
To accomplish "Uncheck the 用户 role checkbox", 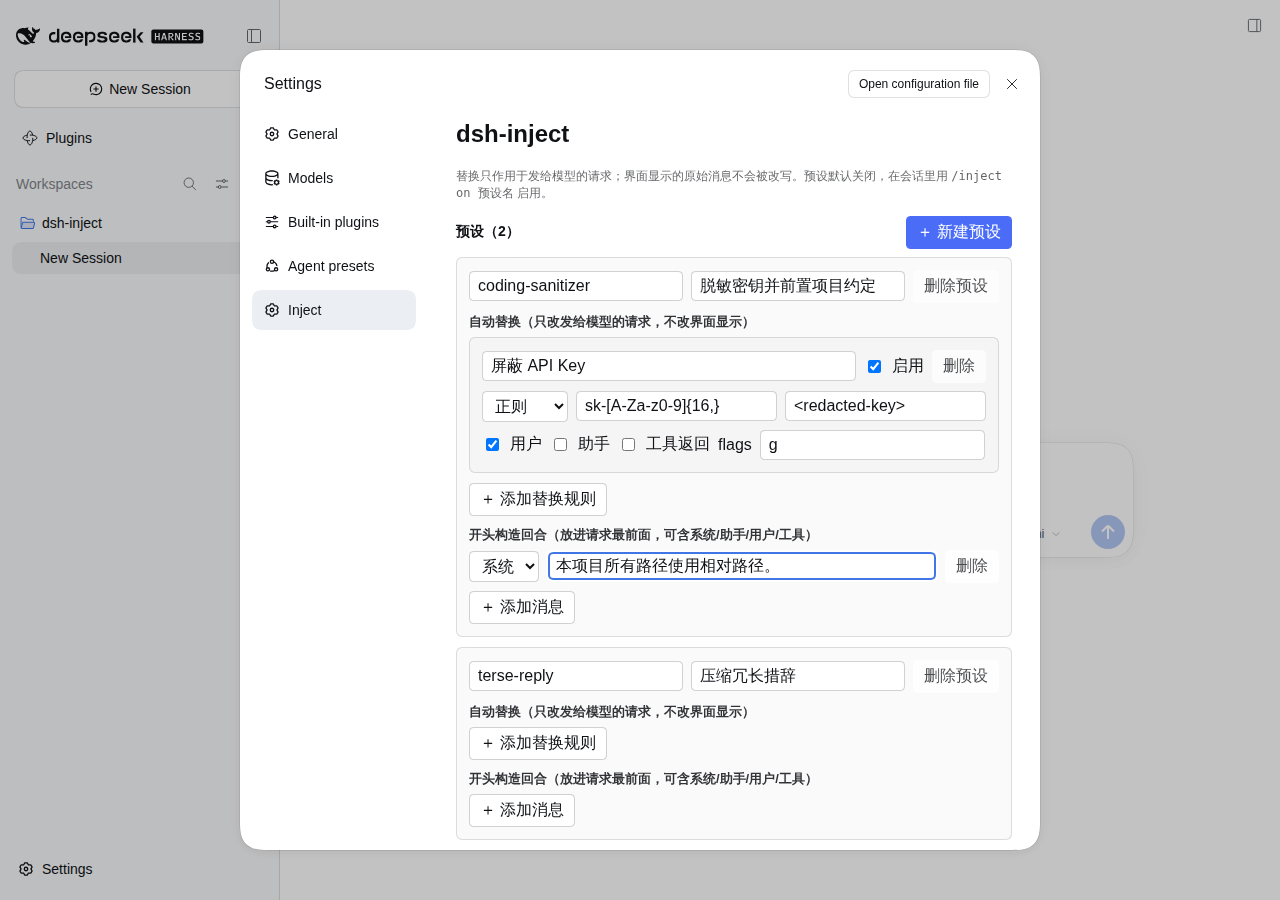I will 492,444.
